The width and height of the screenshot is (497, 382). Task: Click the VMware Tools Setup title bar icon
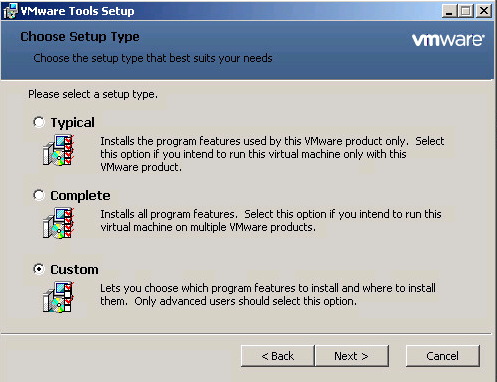(x=10, y=11)
